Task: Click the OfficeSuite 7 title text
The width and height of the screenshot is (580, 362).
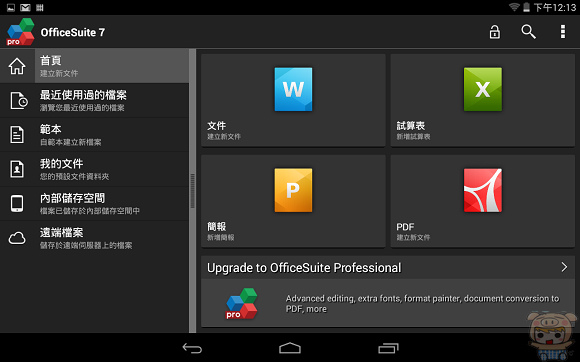Action: point(73,33)
